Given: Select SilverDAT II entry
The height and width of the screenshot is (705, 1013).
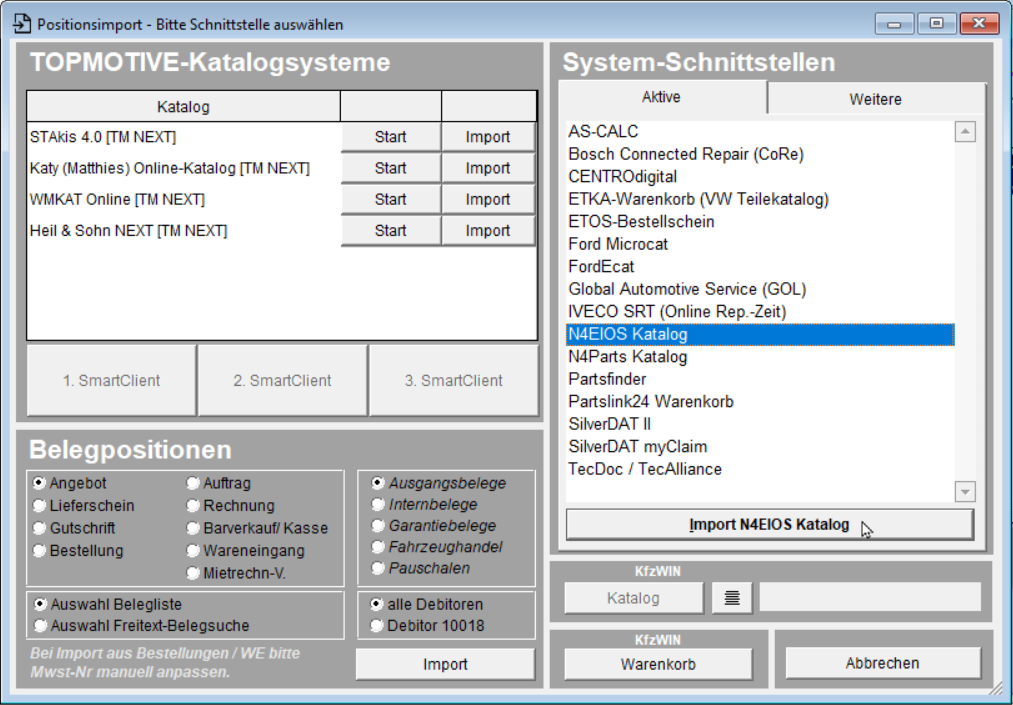Looking at the screenshot, I should coord(760,425).
